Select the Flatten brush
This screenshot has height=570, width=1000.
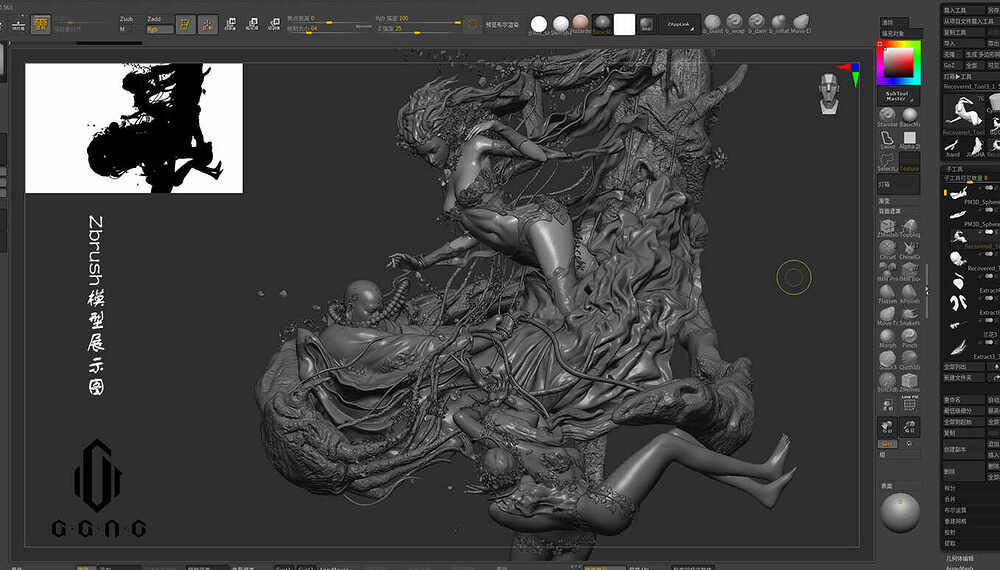[887, 294]
